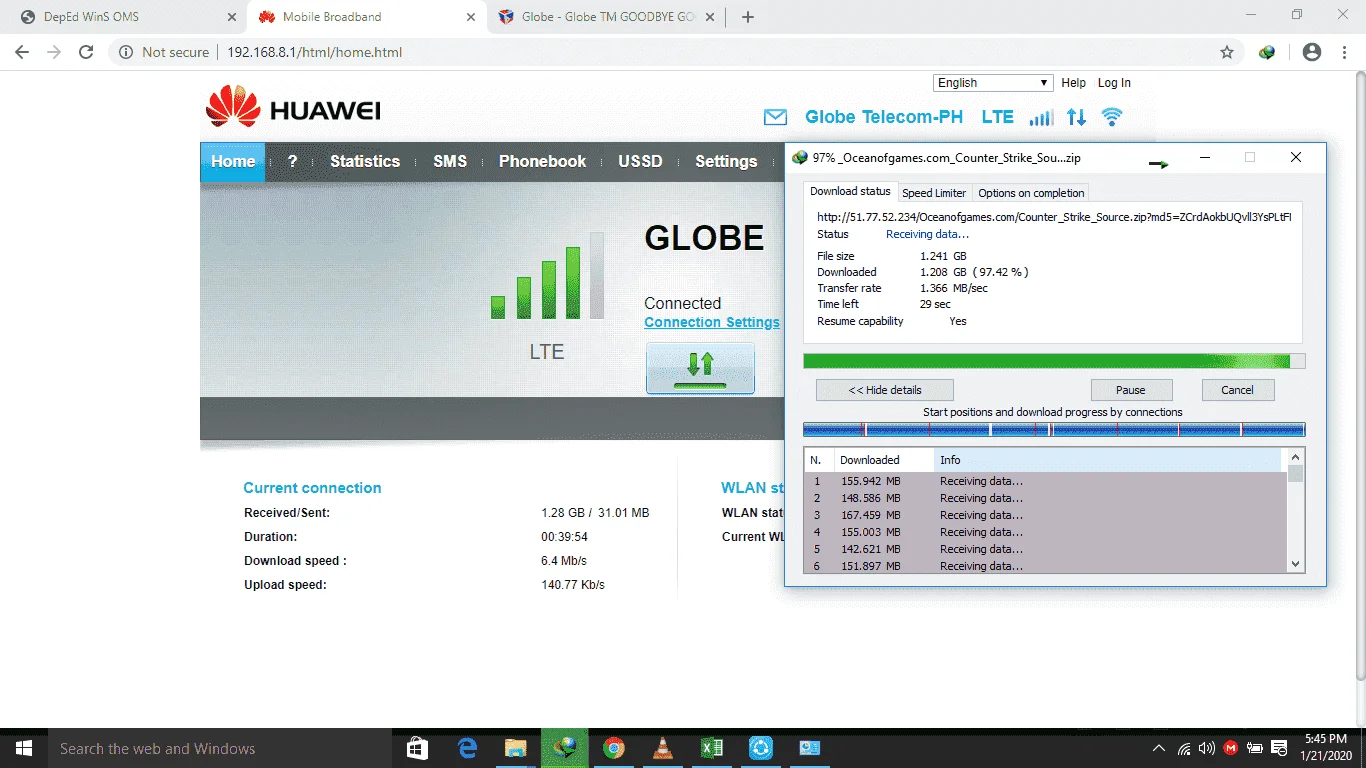1366x768 pixels.
Task: Click the scroll up arrow in connections list
Action: [x=1296, y=457]
